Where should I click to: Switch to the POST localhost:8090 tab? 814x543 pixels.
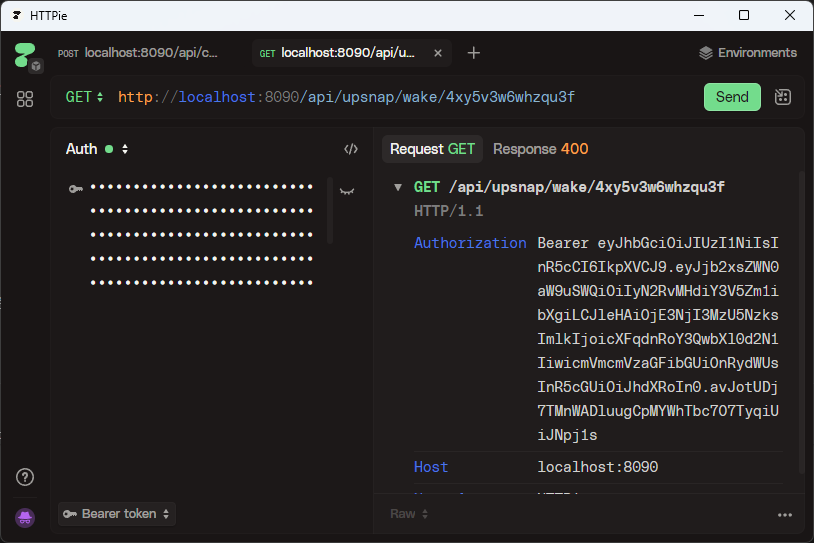point(138,53)
